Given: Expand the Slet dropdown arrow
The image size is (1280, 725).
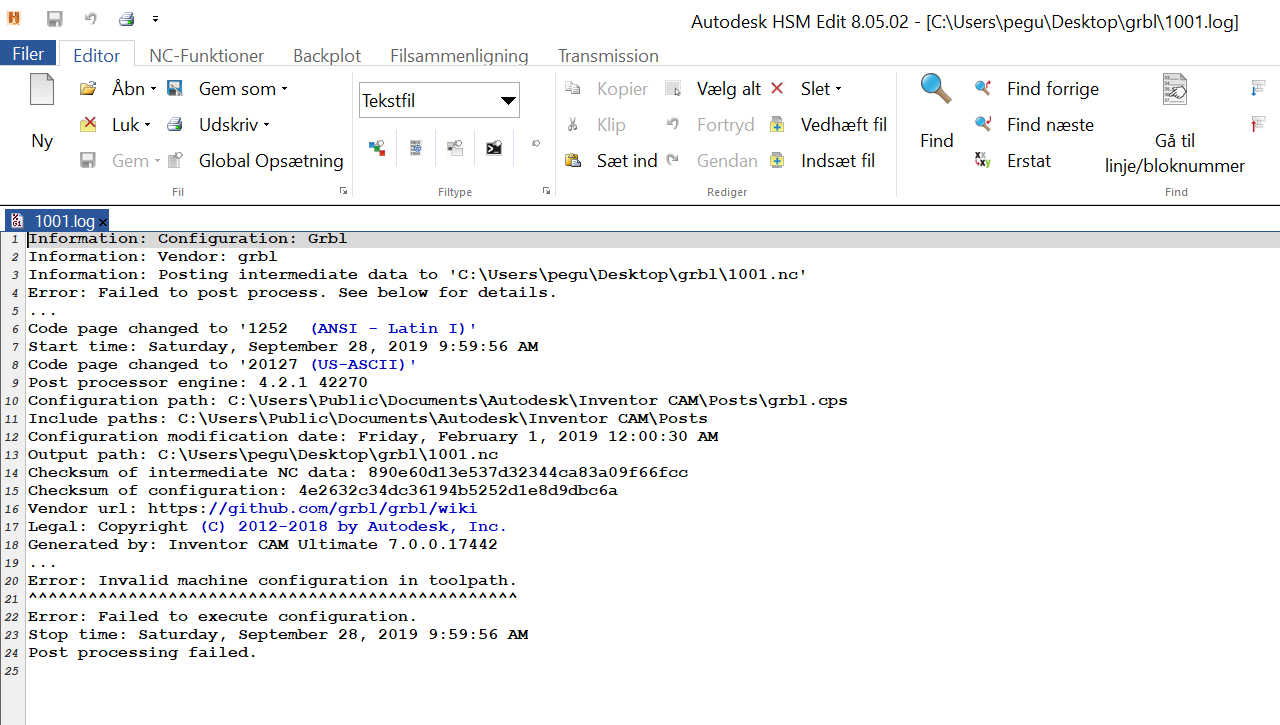Looking at the screenshot, I should 838,89.
